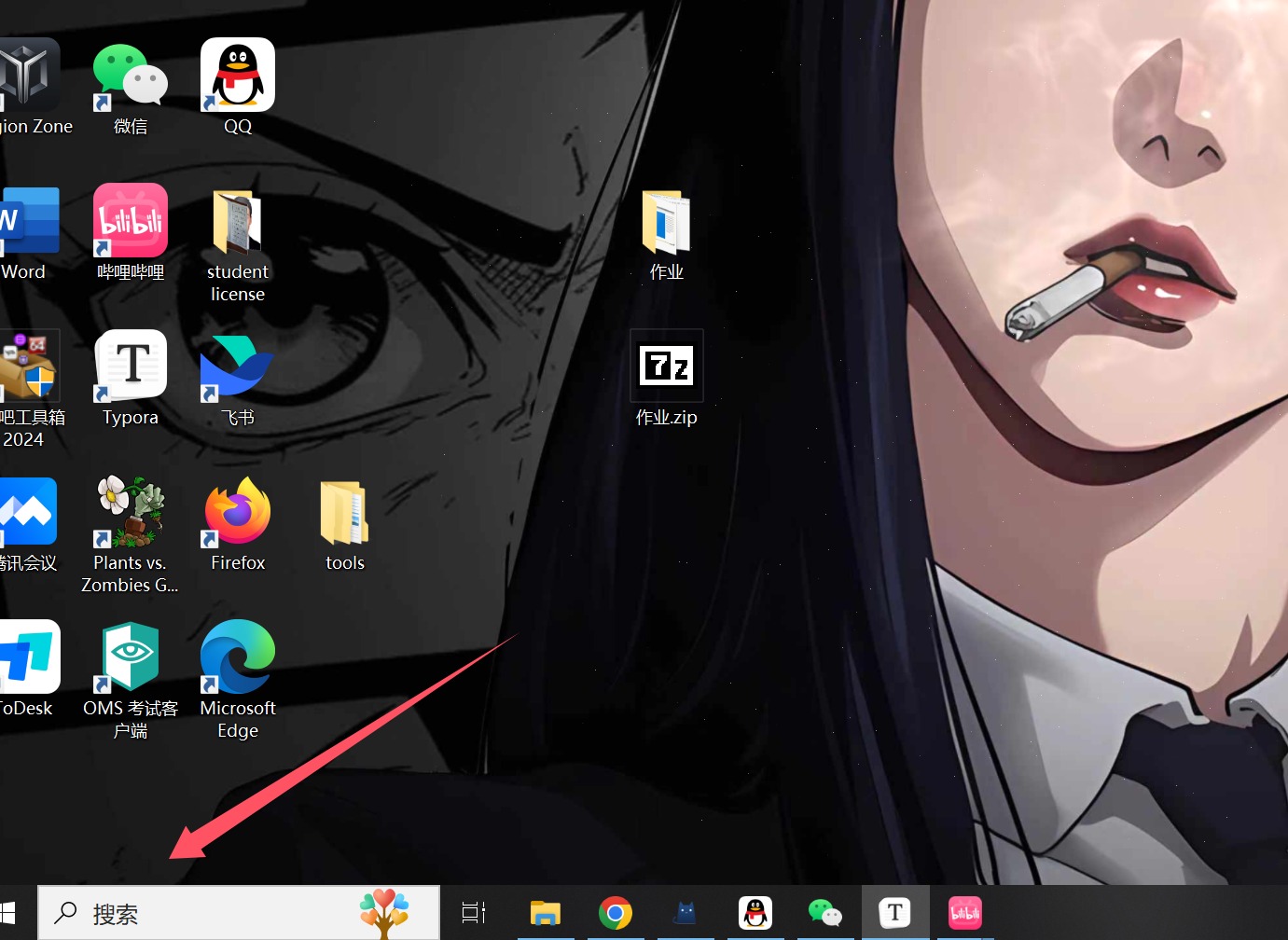Open bilibili from the taskbar
The width and height of the screenshot is (1288, 940).
coord(964,913)
